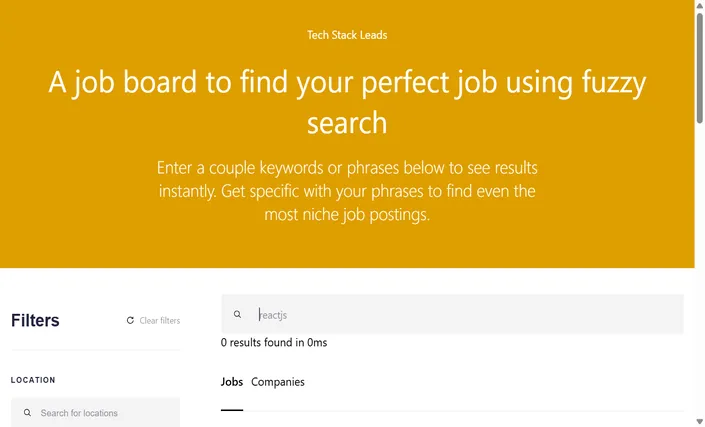Click the vertical scrollbar thumb
705x427 pixels.
tap(700, 67)
